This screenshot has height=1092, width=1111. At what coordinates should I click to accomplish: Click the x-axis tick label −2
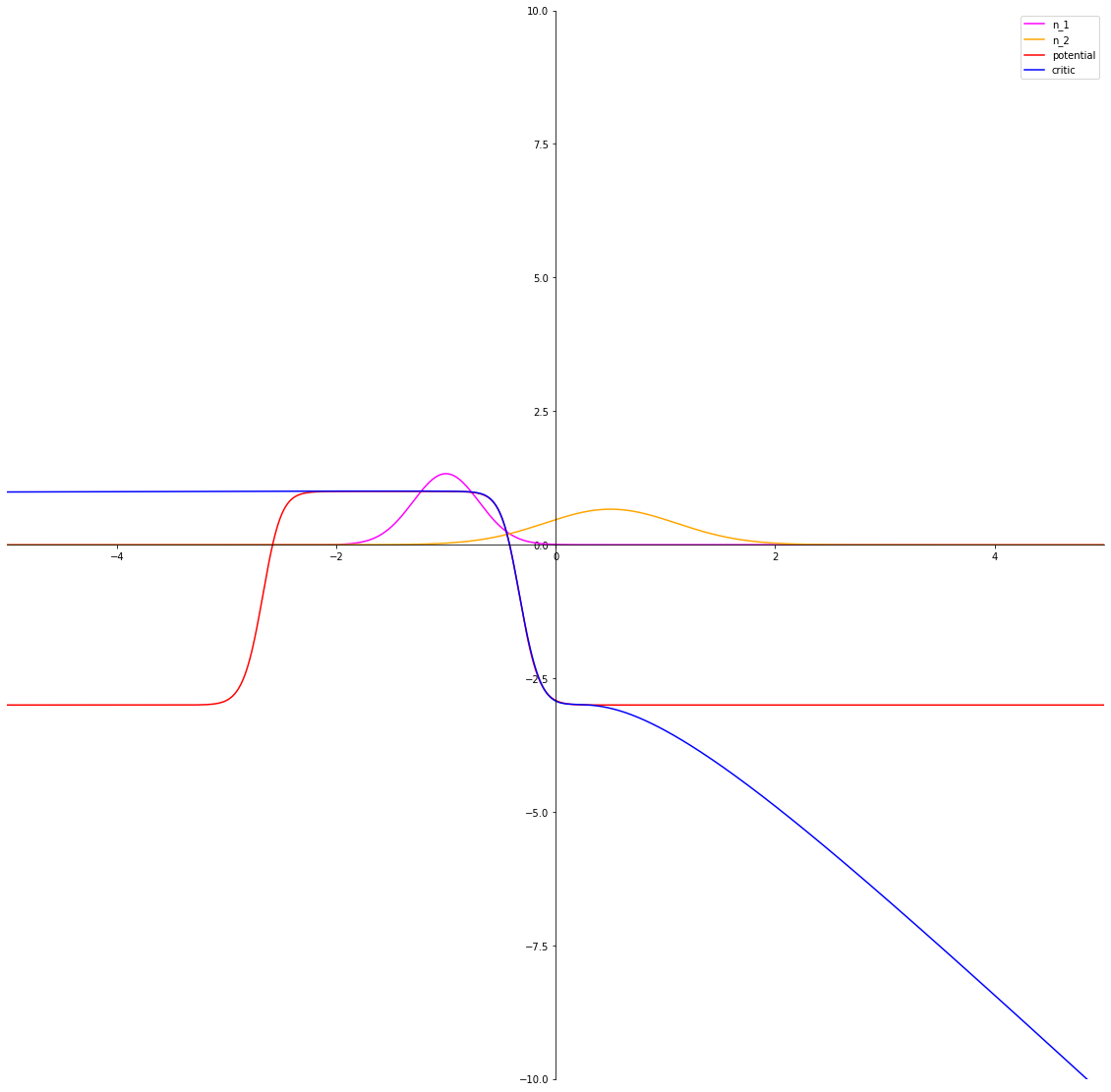[x=336, y=556]
